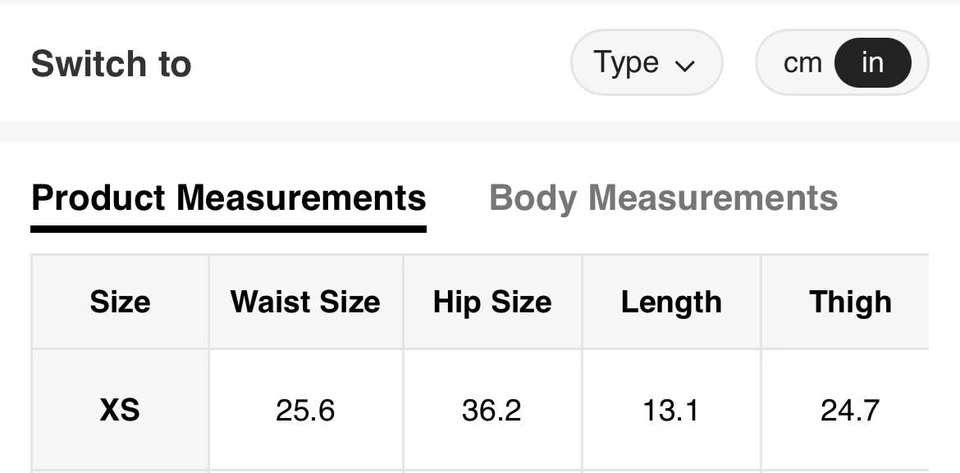
Task: Click the Switch to label
Action: click(111, 64)
